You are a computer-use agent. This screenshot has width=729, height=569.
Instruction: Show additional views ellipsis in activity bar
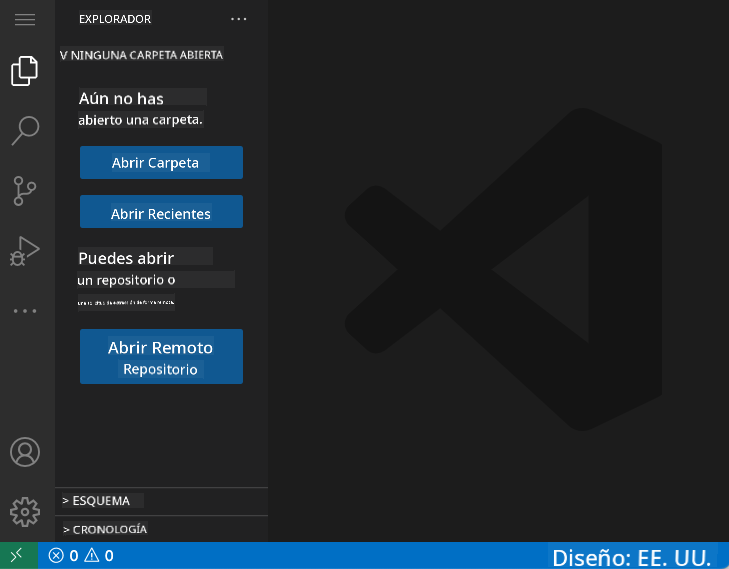click(25, 311)
